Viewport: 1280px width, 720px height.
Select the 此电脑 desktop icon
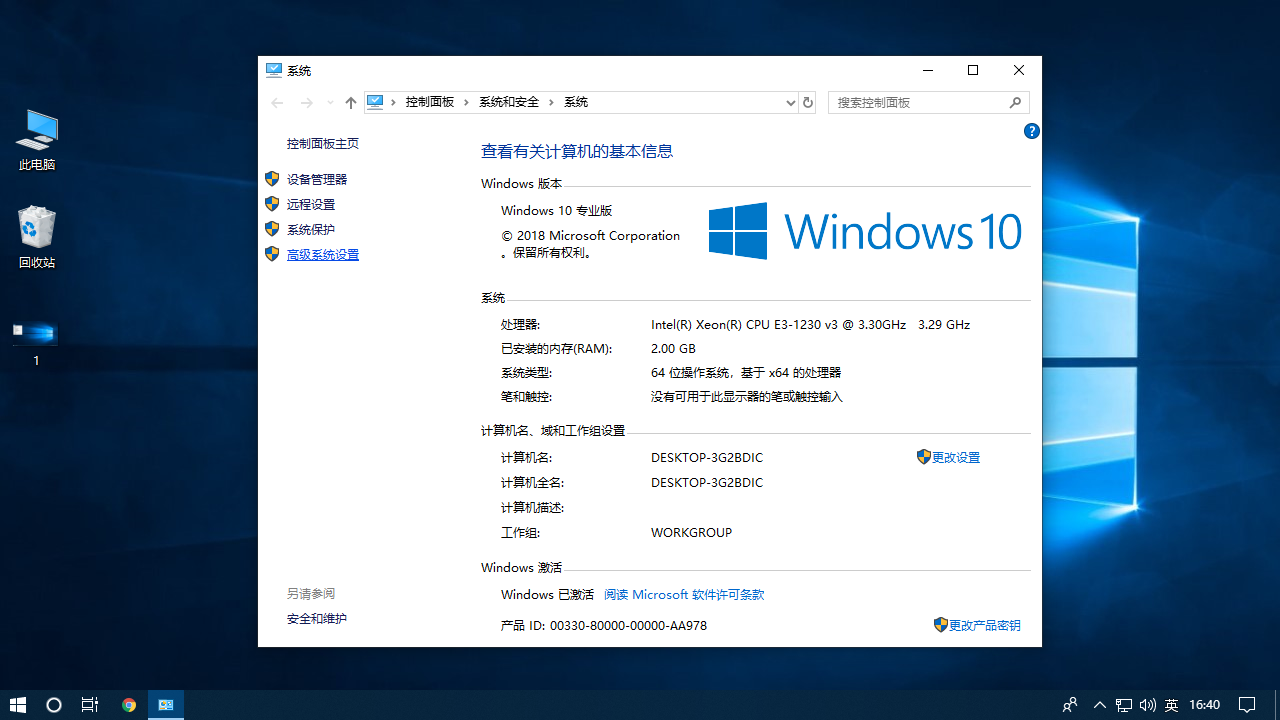point(37,140)
